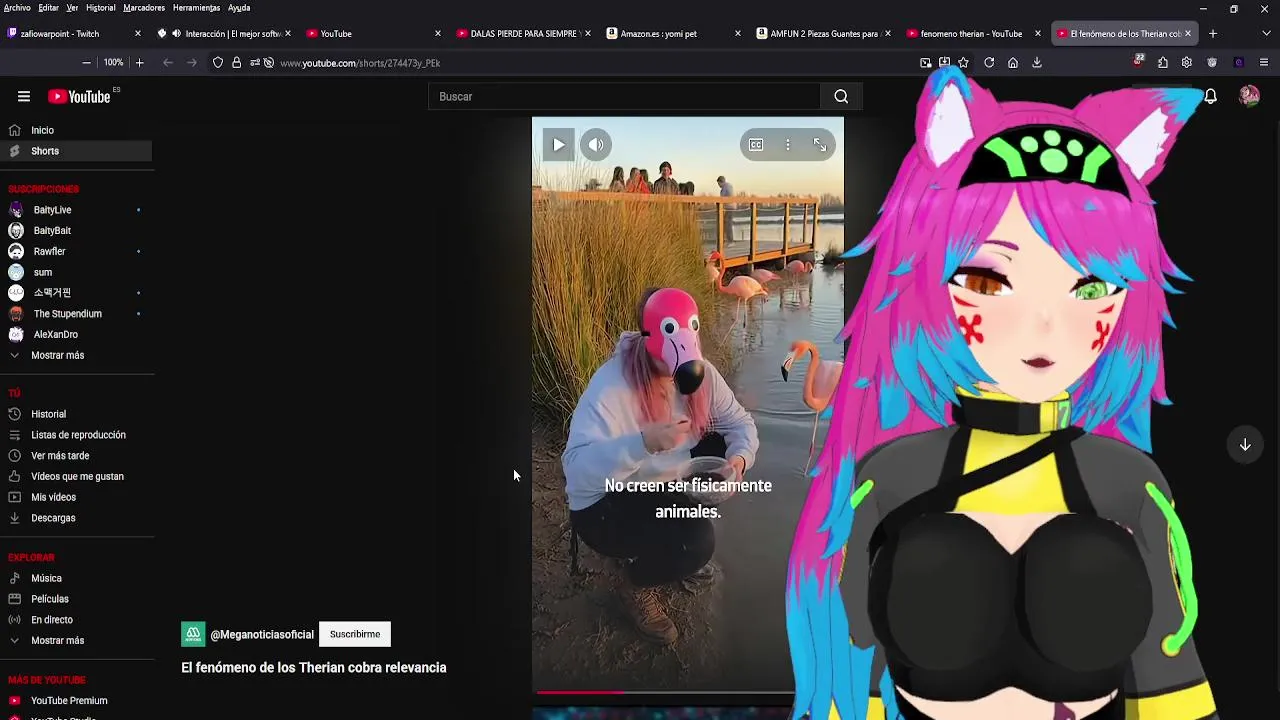Viewport: 1280px width, 720px height.
Task: Toggle closed captions on the Short
Action: coord(756,145)
